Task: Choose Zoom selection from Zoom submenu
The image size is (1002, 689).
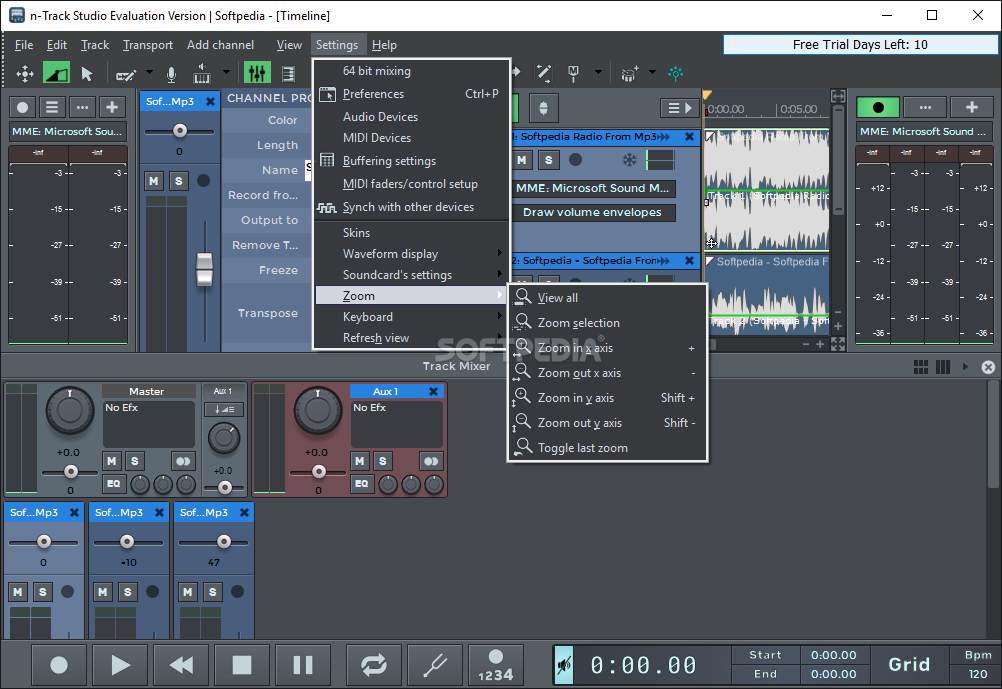Action: (607, 323)
